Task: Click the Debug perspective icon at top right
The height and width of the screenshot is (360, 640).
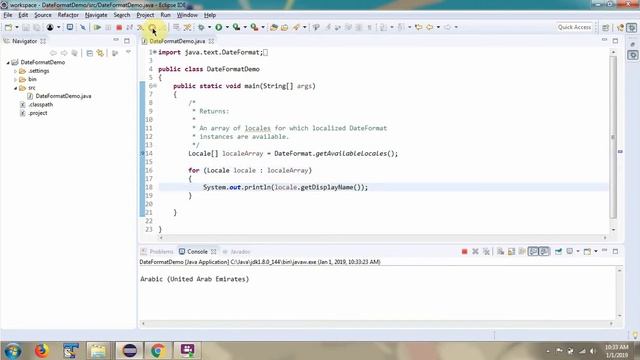Action: pos(632,27)
